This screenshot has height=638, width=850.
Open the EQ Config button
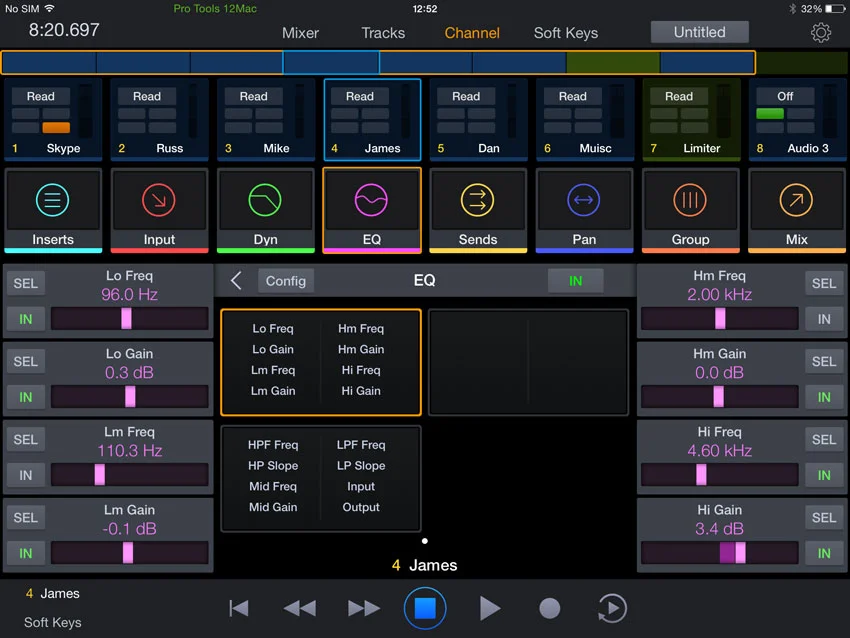tap(286, 281)
